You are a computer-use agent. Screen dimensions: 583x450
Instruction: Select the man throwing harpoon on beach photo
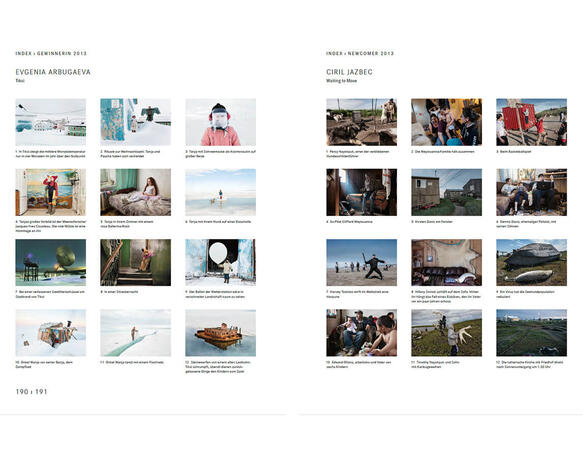click(361, 263)
